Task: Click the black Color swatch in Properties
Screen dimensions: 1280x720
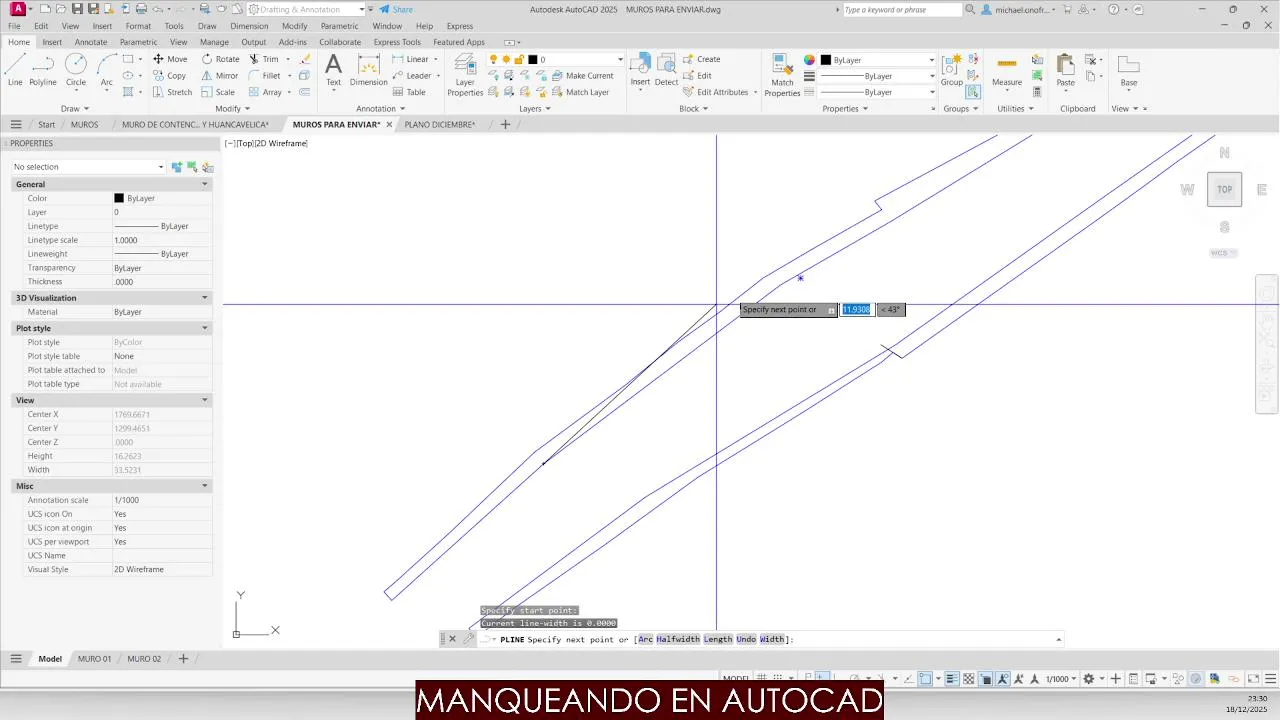Action: click(119, 198)
